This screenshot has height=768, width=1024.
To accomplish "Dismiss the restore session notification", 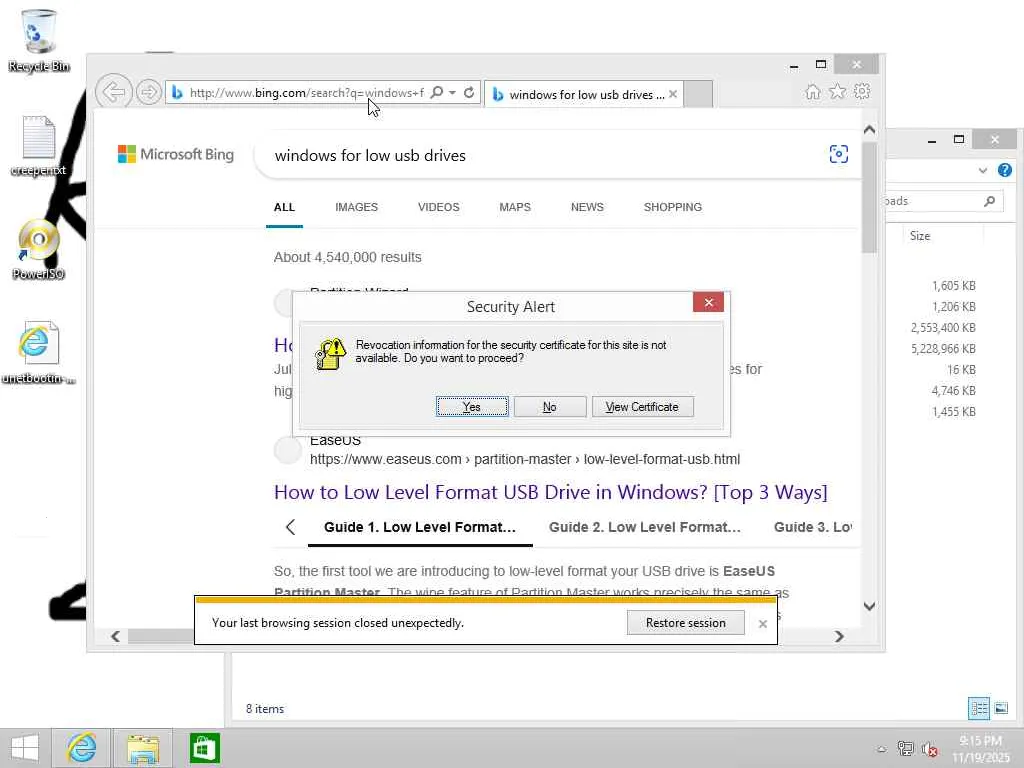I will pyautogui.click(x=763, y=624).
